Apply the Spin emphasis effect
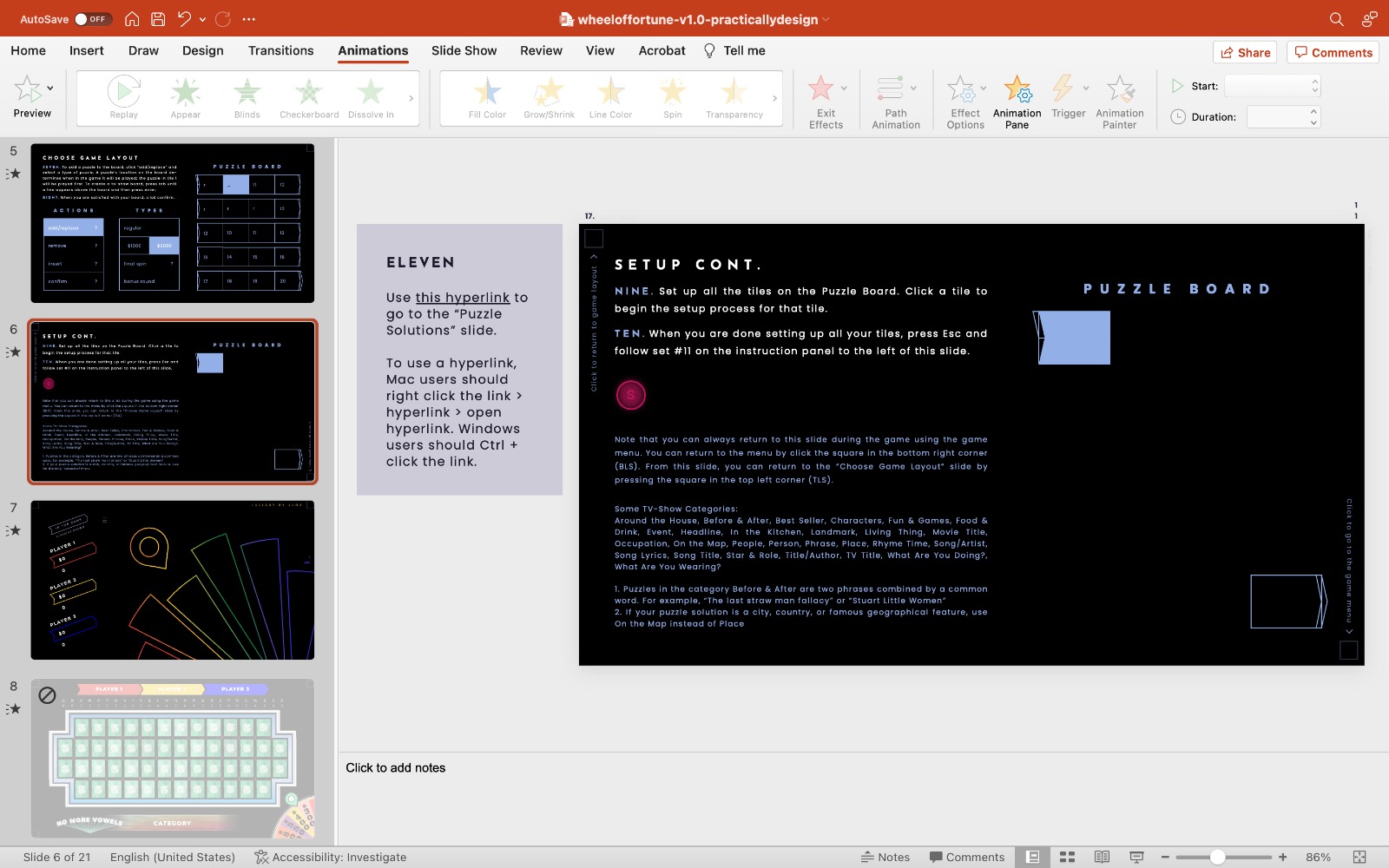1389x868 pixels. [x=673, y=97]
